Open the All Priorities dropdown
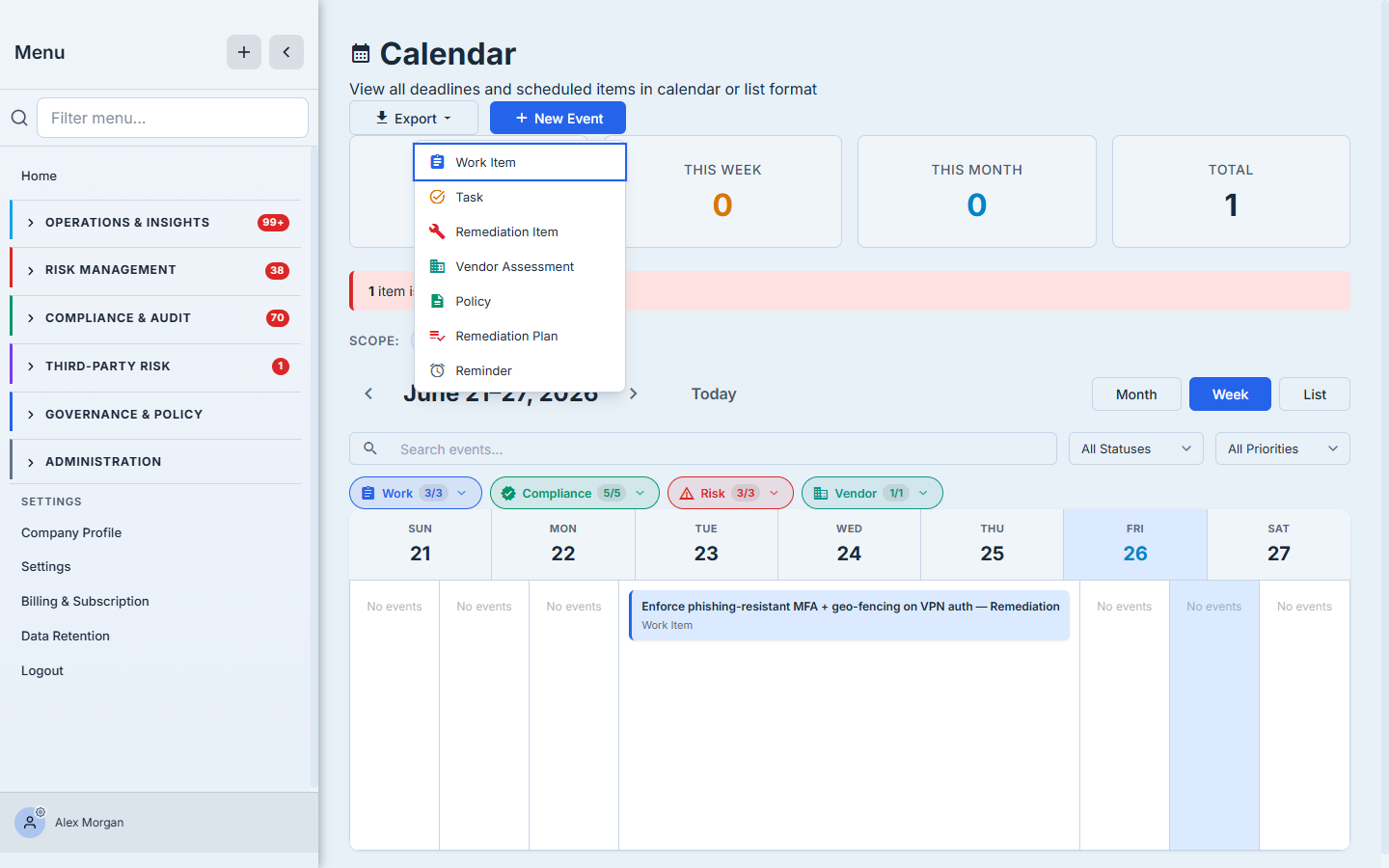The width and height of the screenshot is (1389, 868). [1283, 448]
